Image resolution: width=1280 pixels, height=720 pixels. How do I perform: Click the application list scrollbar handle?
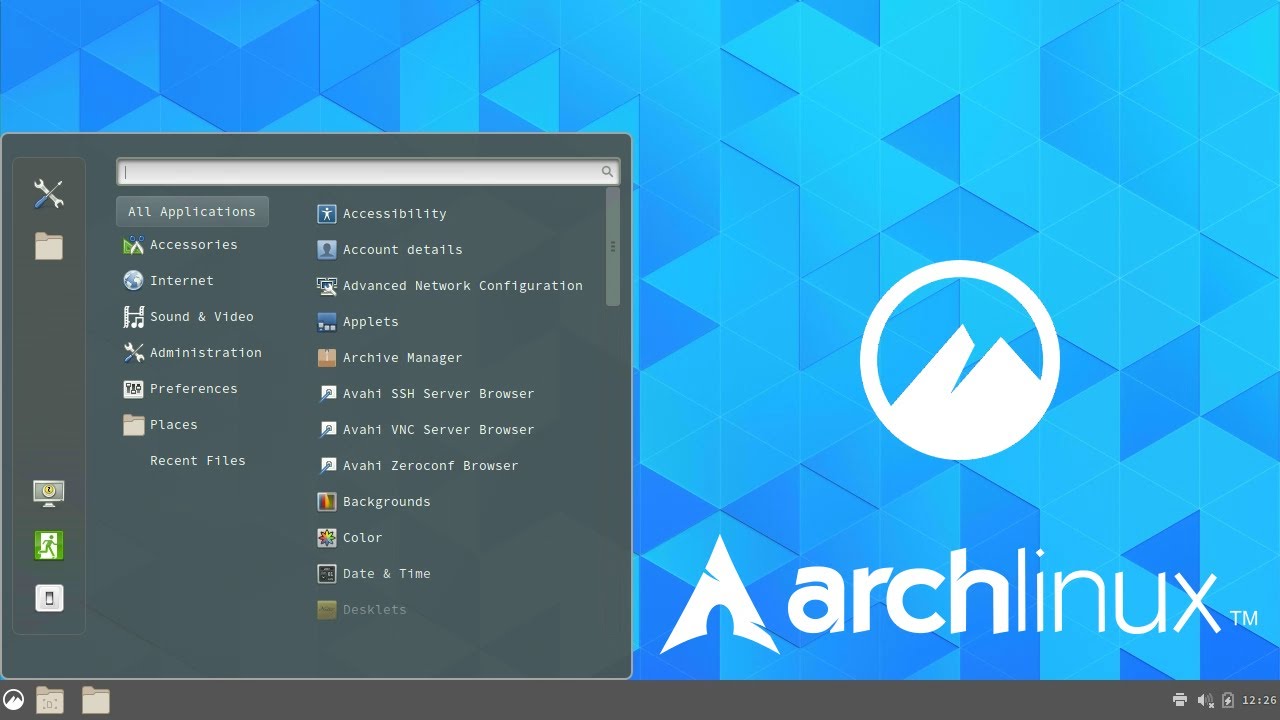tap(613, 246)
